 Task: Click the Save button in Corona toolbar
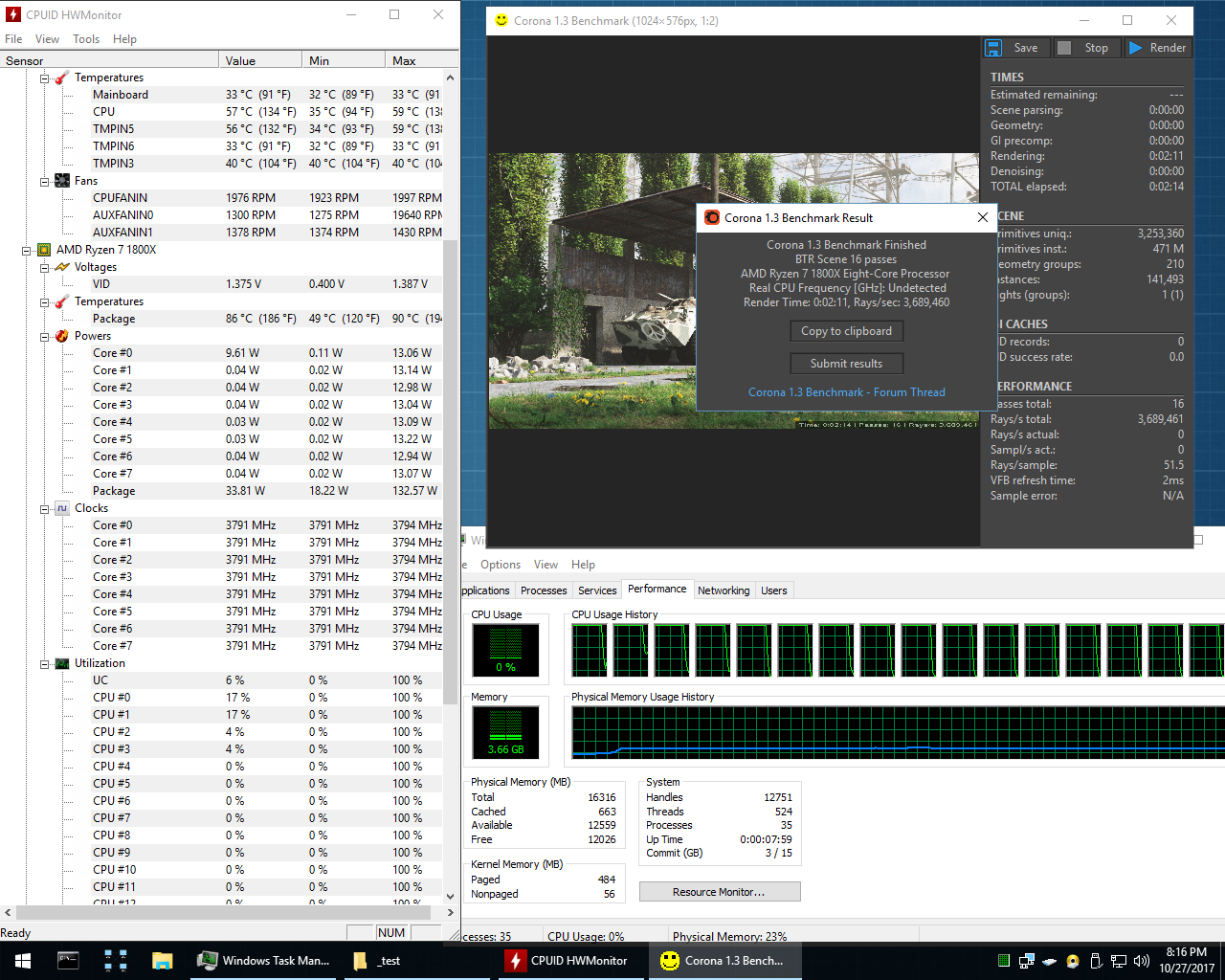(x=1016, y=48)
